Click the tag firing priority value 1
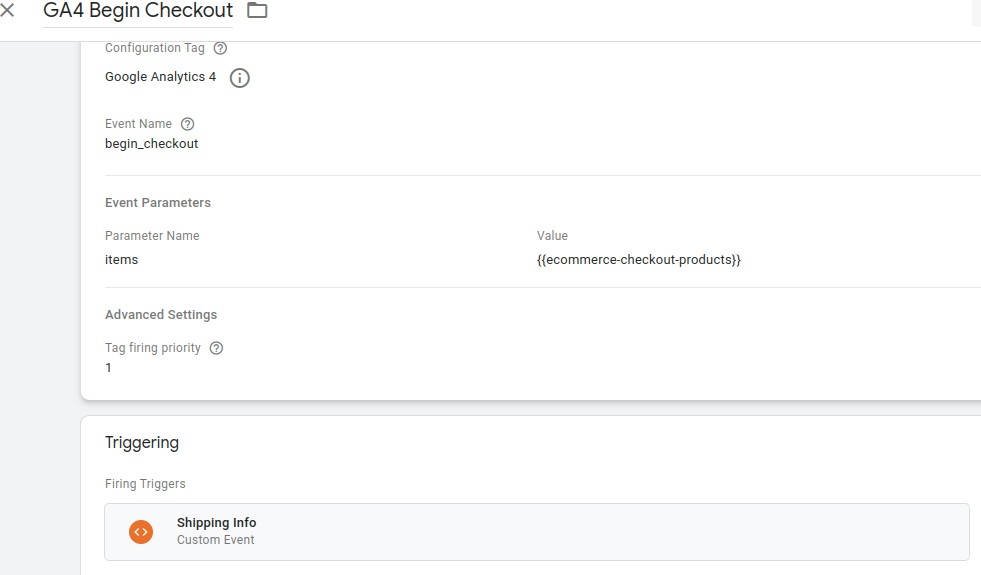 click(x=109, y=368)
